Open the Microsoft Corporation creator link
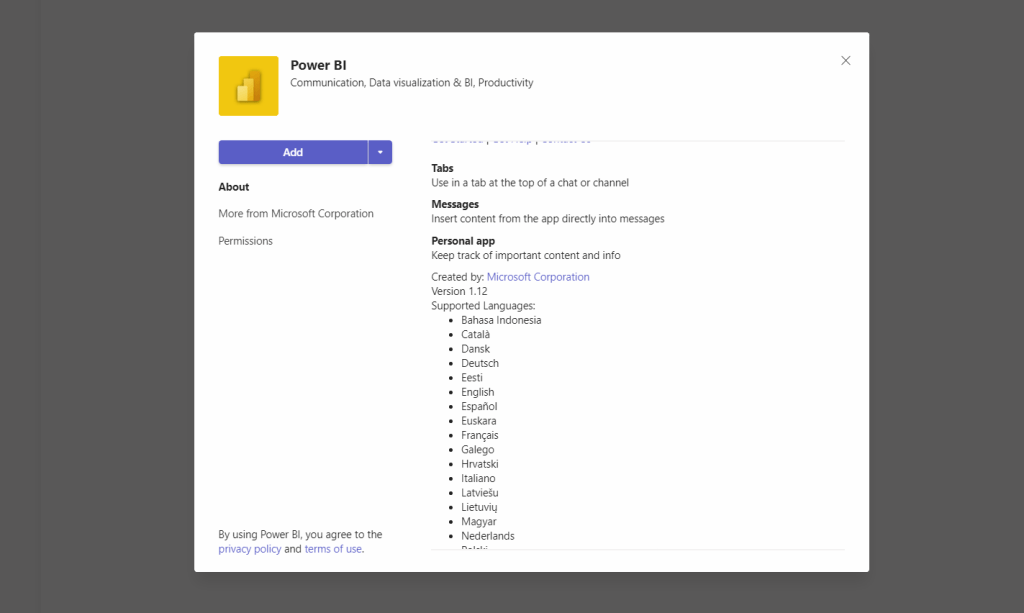The height and width of the screenshot is (613, 1024). point(538,277)
